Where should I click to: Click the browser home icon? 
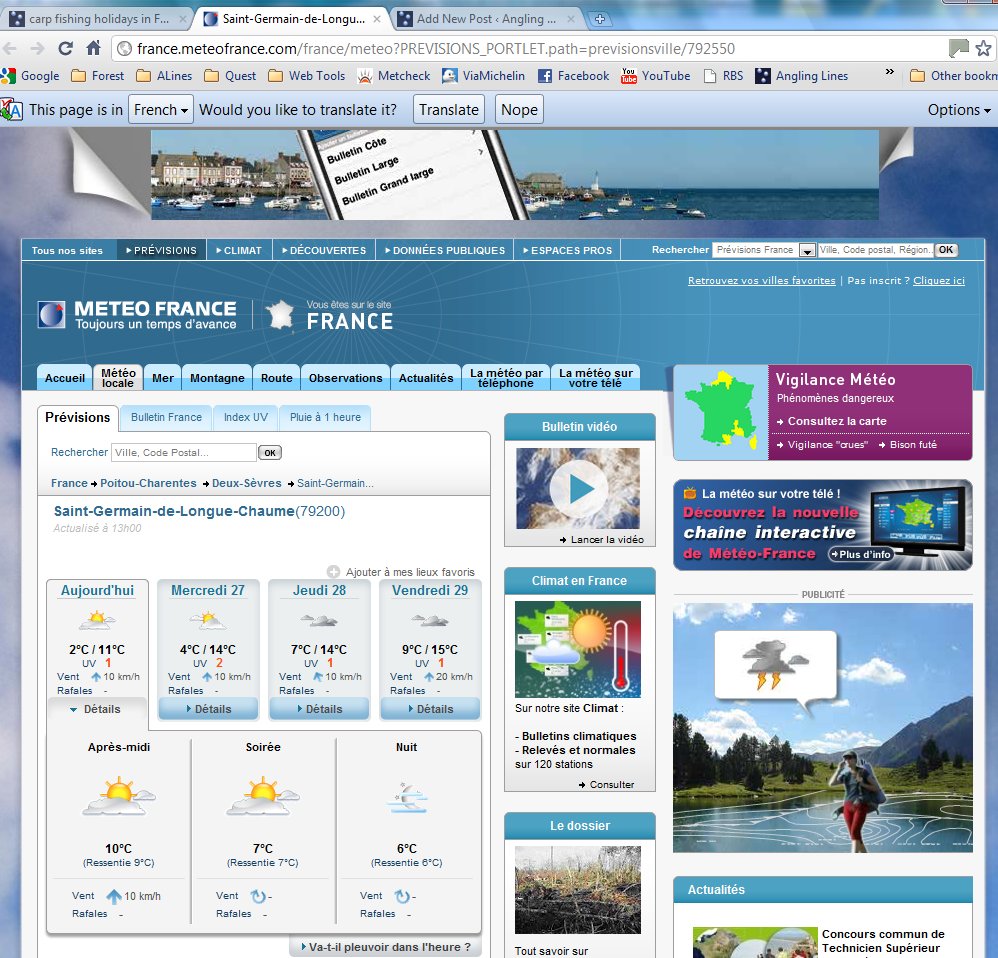point(93,48)
